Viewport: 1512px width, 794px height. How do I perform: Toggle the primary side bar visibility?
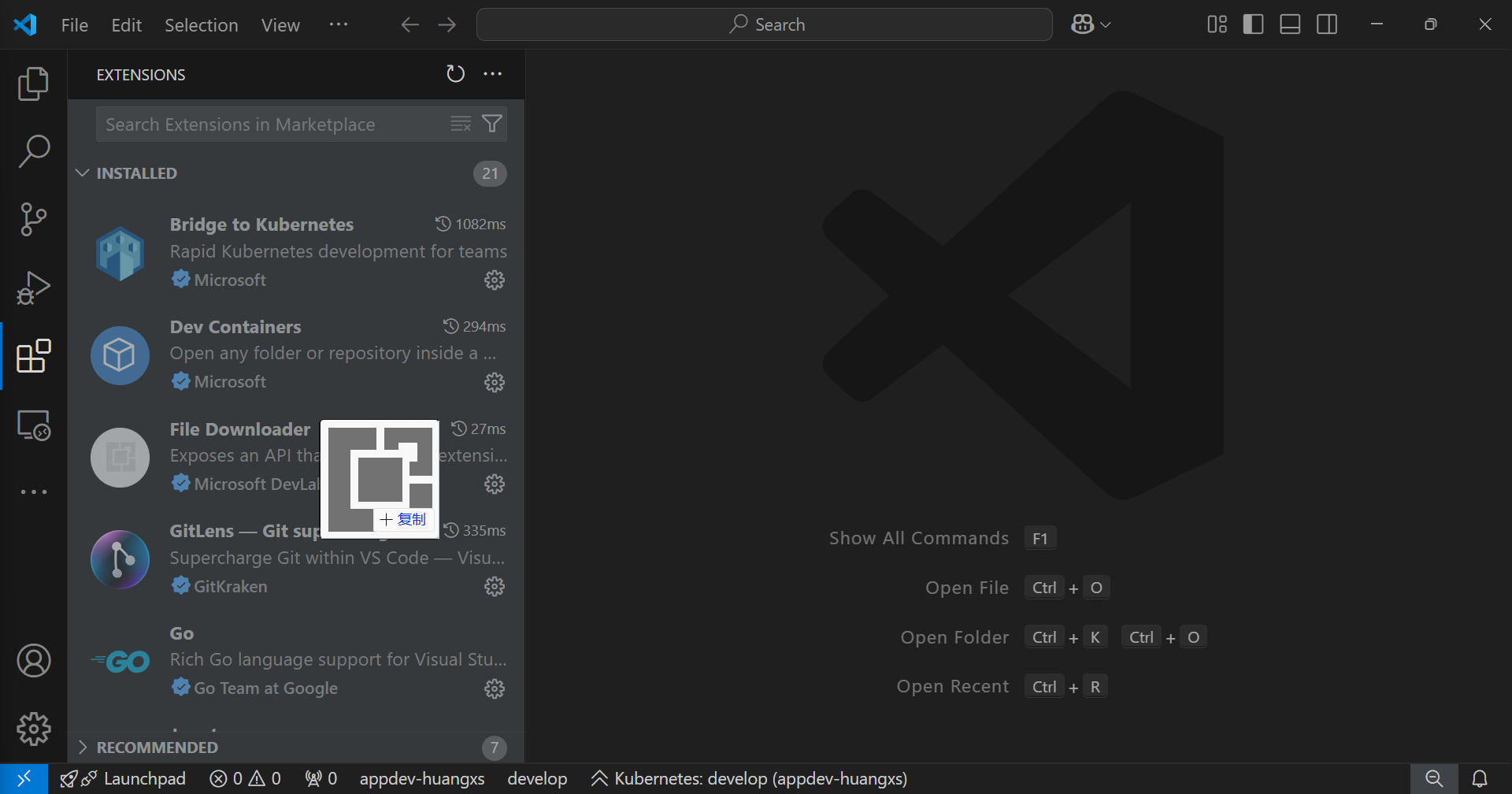coord(1253,24)
